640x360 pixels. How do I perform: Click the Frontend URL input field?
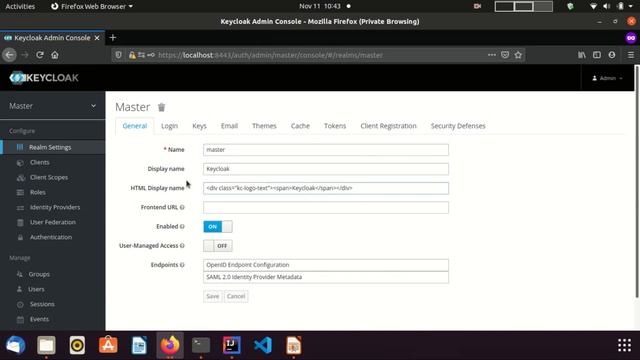coord(326,207)
